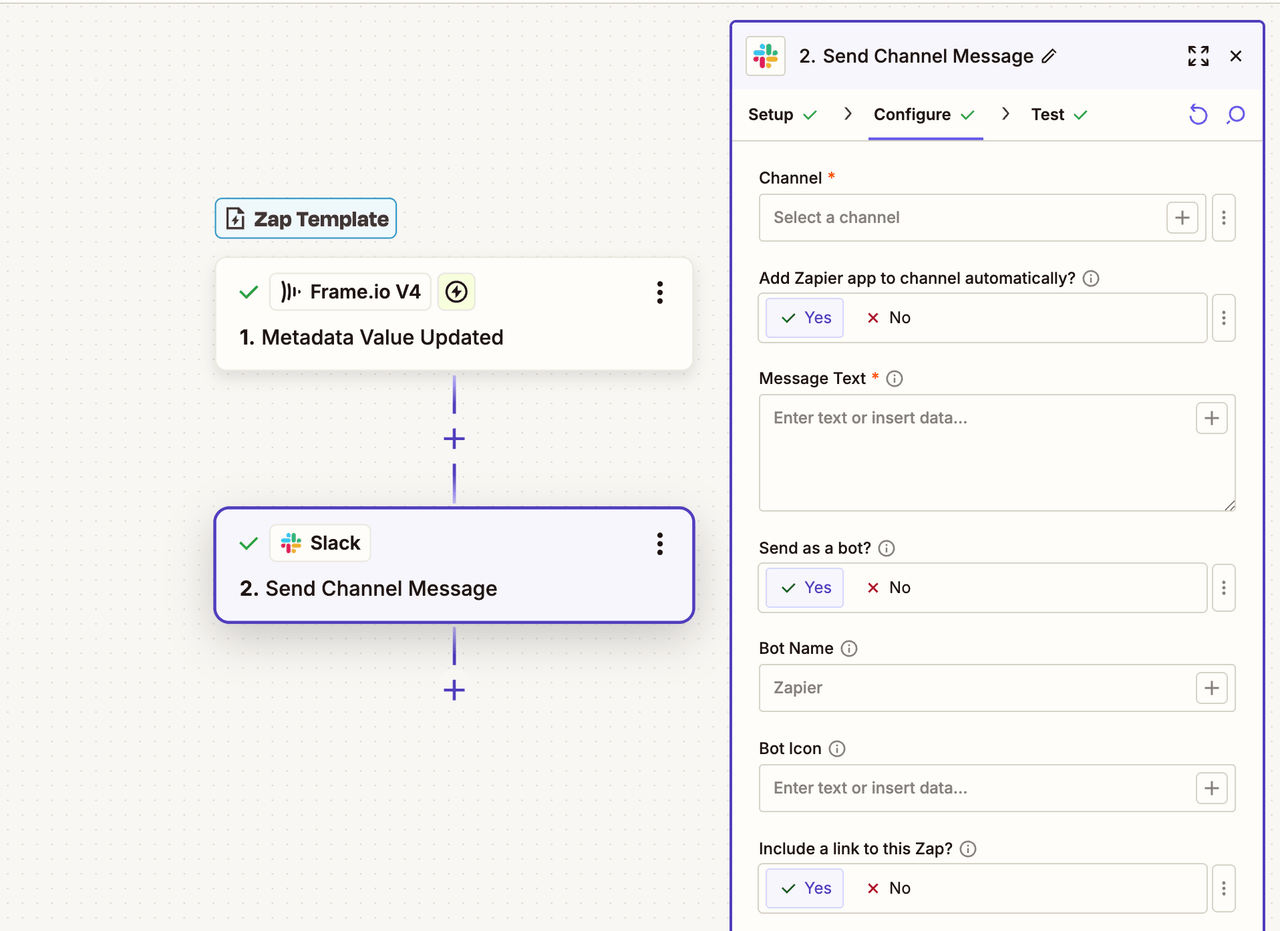1280x931 pixels.
Task: Click plus icon between the two steps
Action: click(x=454, y=439)
